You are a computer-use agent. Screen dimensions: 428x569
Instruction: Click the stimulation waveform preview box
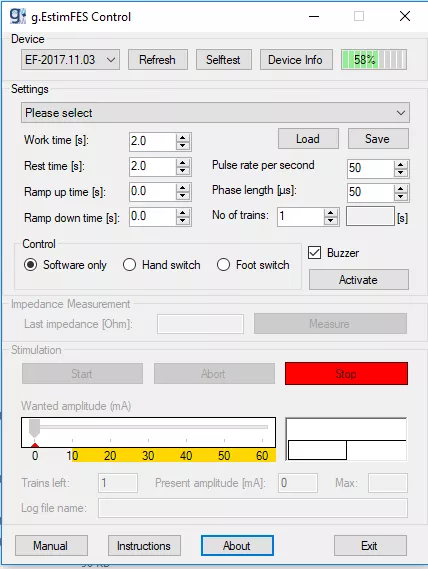coord(346,439)
